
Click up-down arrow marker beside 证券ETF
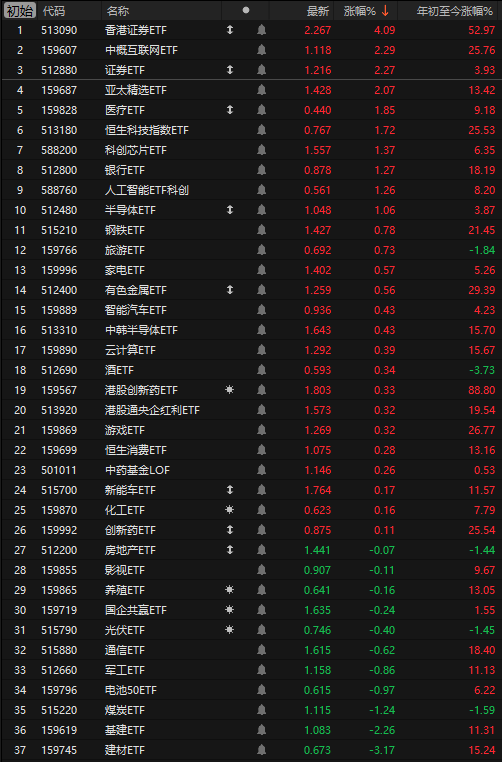(230, 70)
